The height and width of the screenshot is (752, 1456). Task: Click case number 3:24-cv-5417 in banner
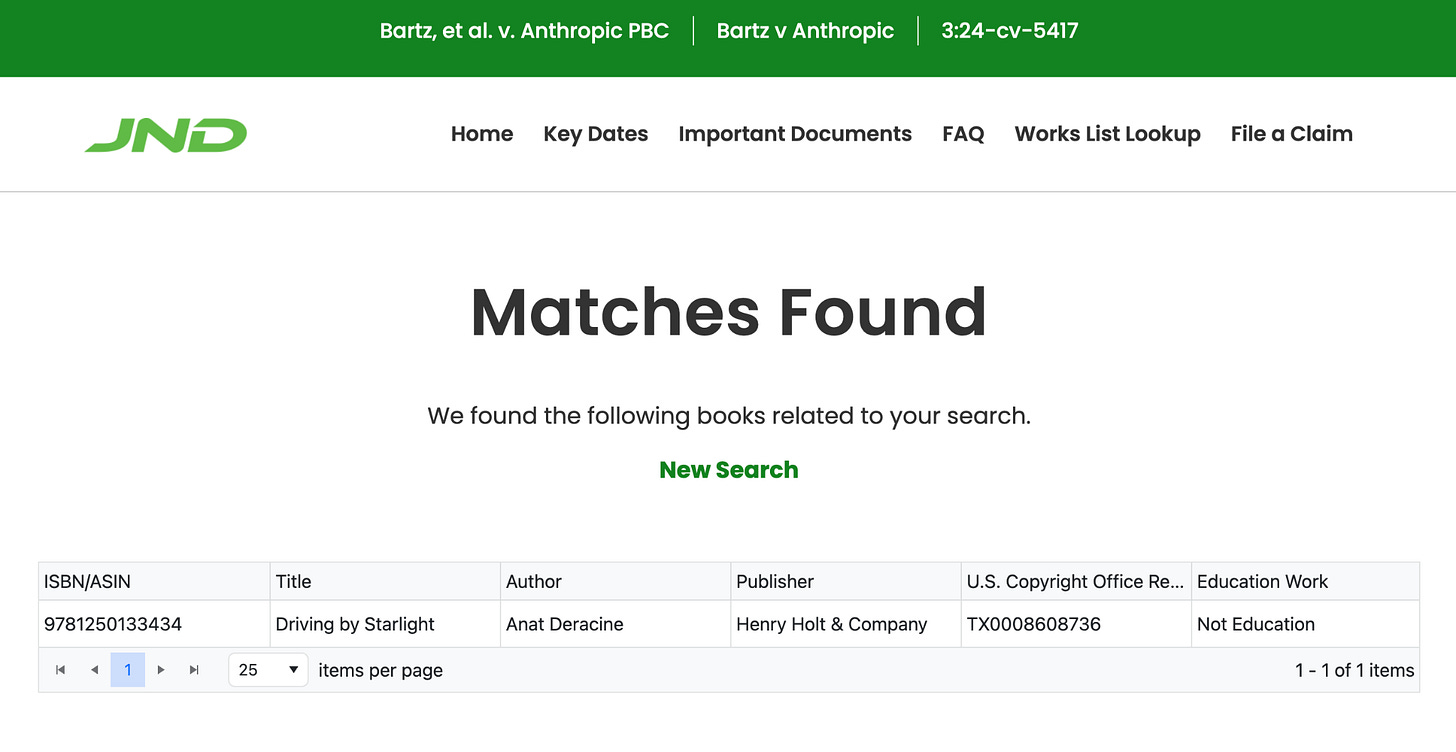point(1010,31)
